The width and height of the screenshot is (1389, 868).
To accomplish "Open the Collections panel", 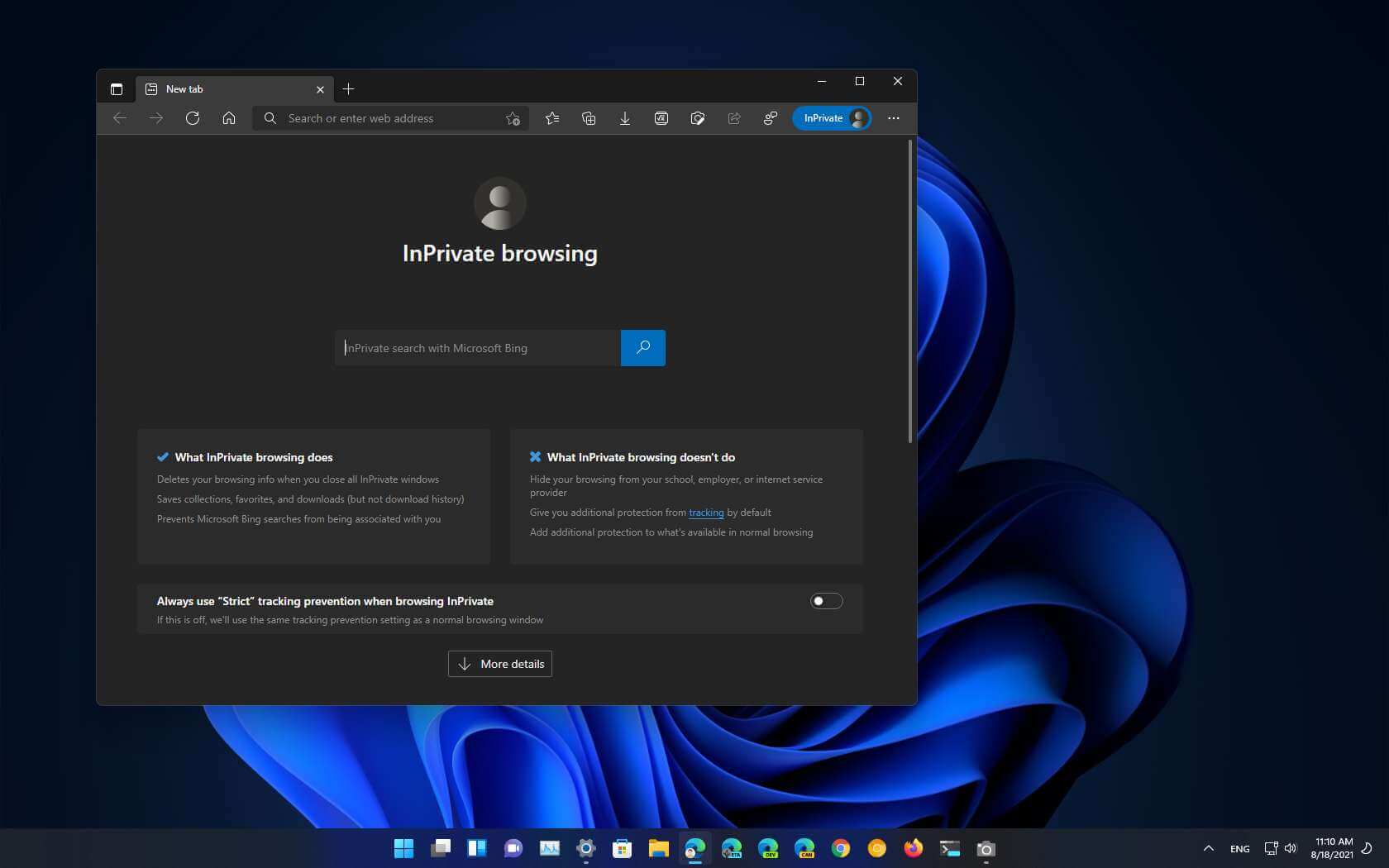I will click(589, 118).
